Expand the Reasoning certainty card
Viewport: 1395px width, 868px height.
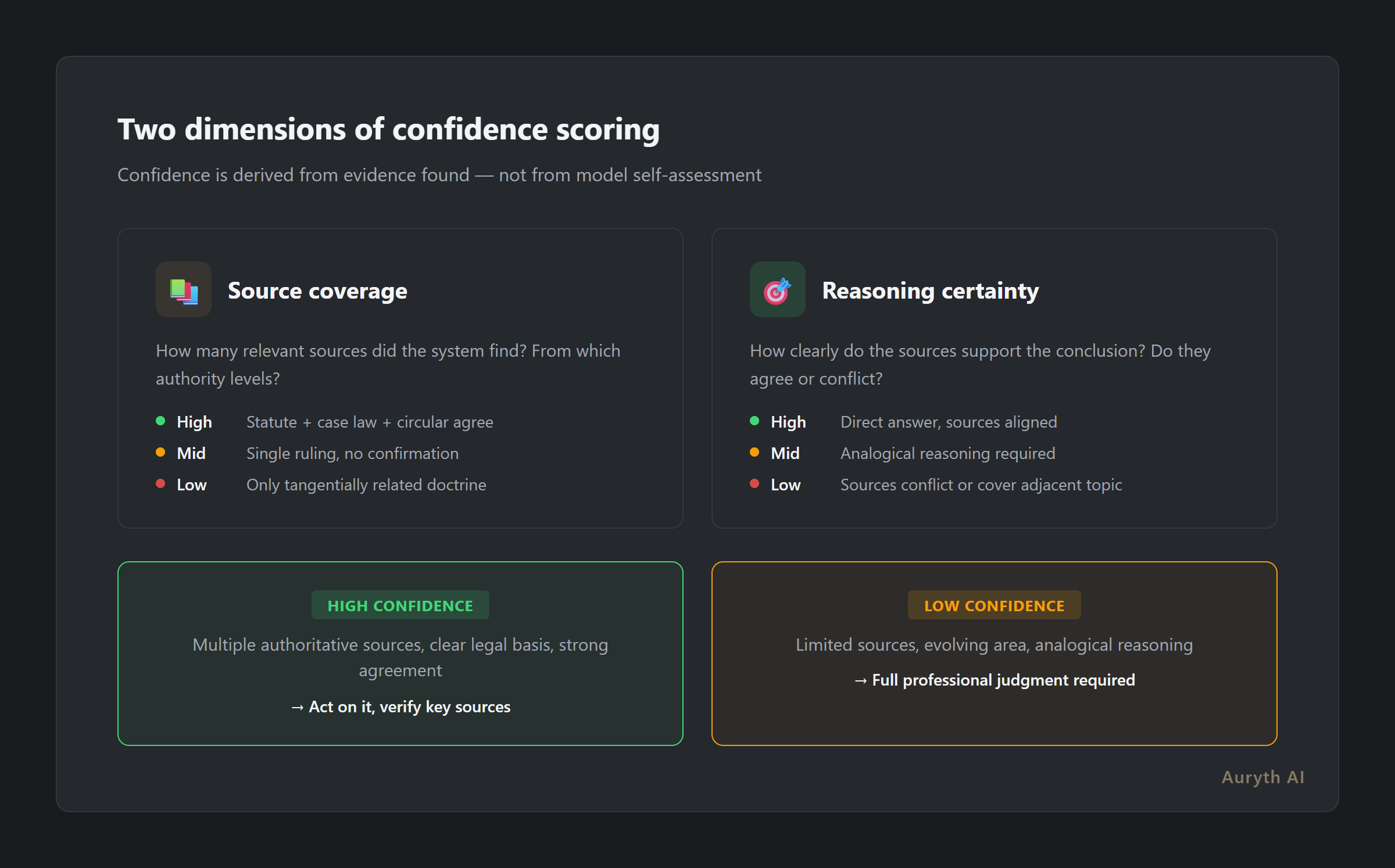[994, 378]
